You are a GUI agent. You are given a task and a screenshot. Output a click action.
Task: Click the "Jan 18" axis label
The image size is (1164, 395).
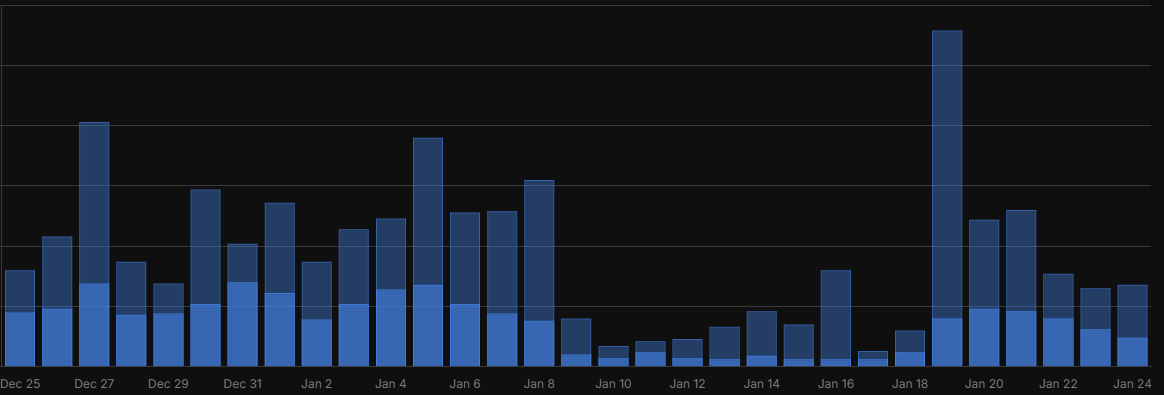pos(910,384)
